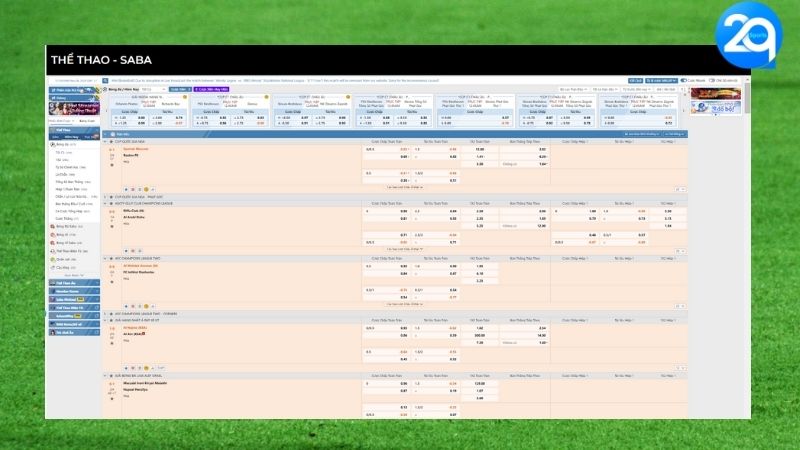Click the gold coin icon on first featured match card
Screen dimensions: 800x450
[185, 97]
